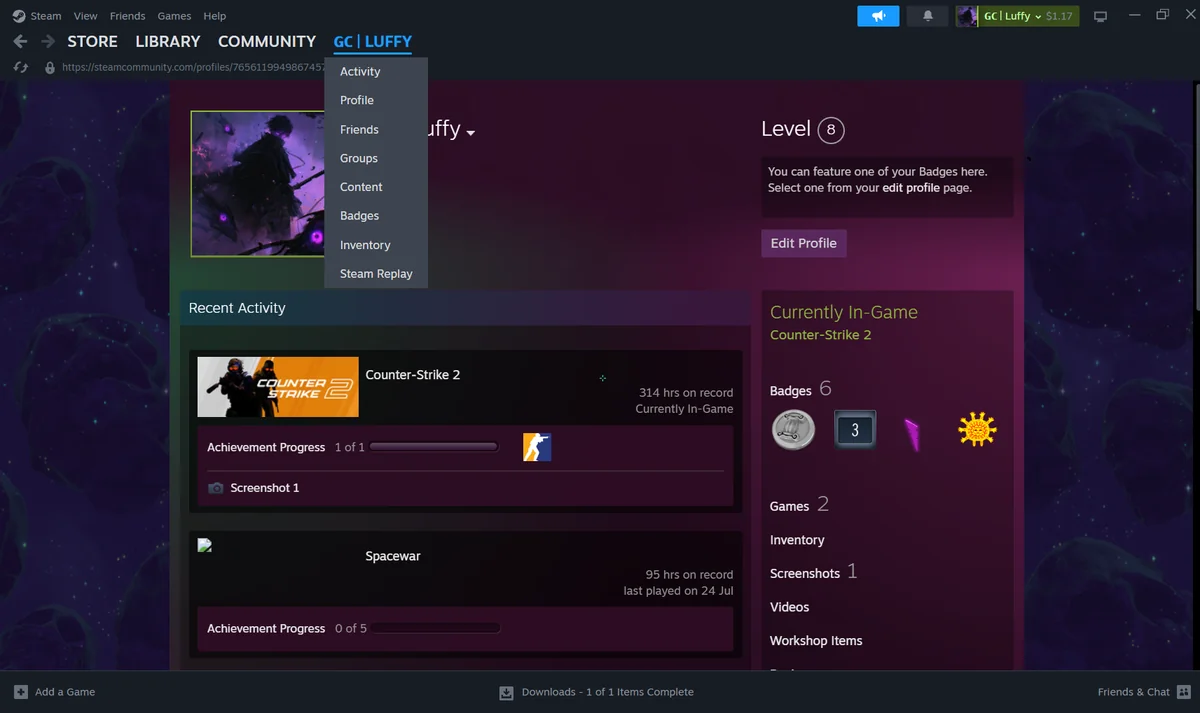Click the profile URL address field
The height and width of the screenshot is (713, 1200).
click(x=193, y=67)
